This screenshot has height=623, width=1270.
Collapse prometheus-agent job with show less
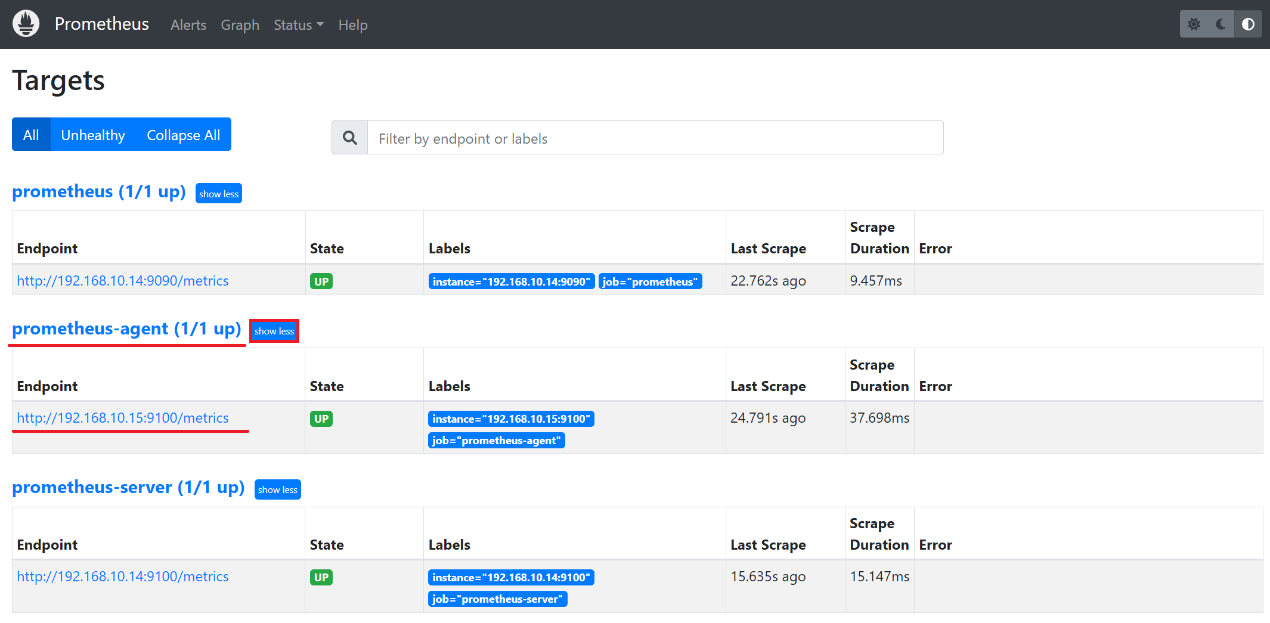pos(274,331)
